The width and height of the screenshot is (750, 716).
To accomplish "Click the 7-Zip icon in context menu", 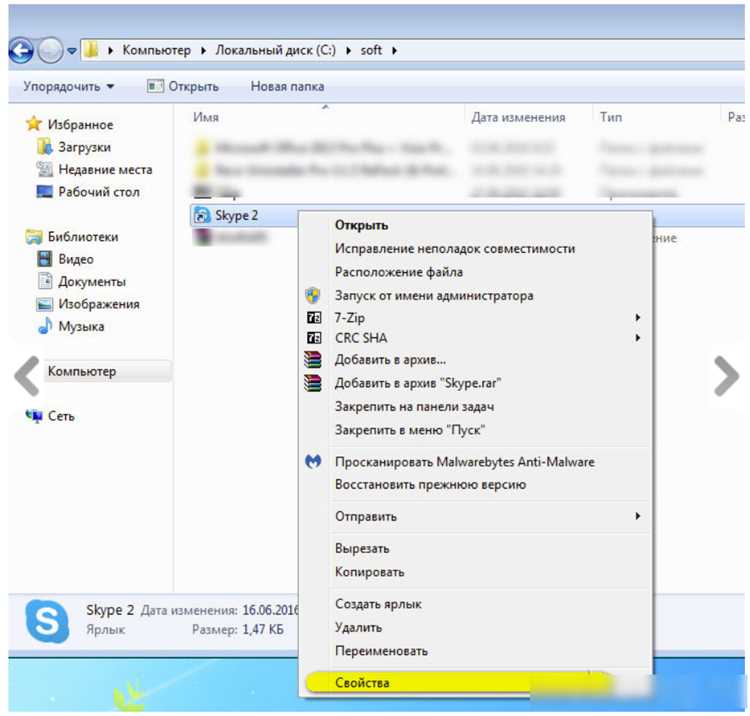I will 314,318.
